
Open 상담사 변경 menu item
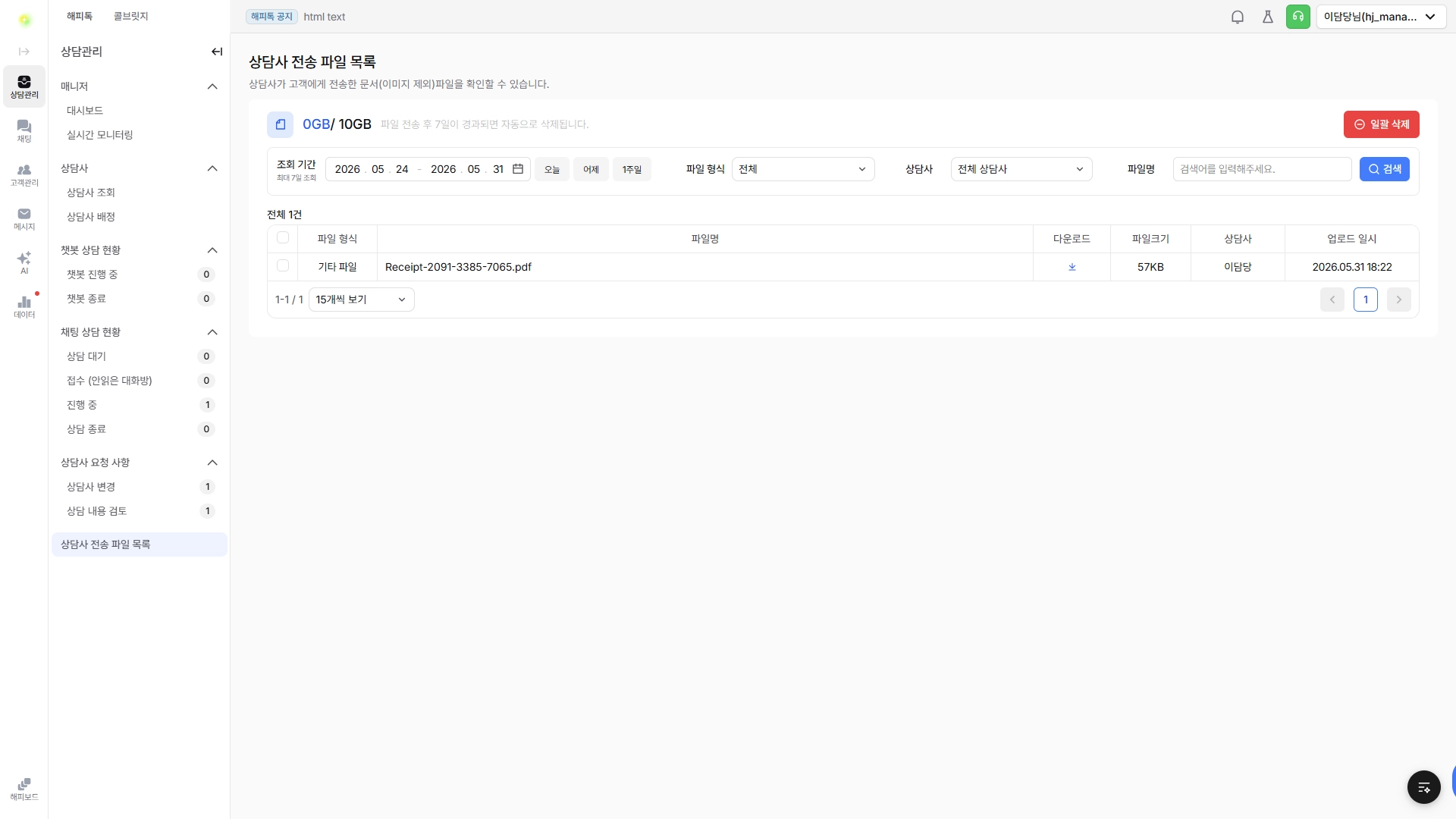140,487
